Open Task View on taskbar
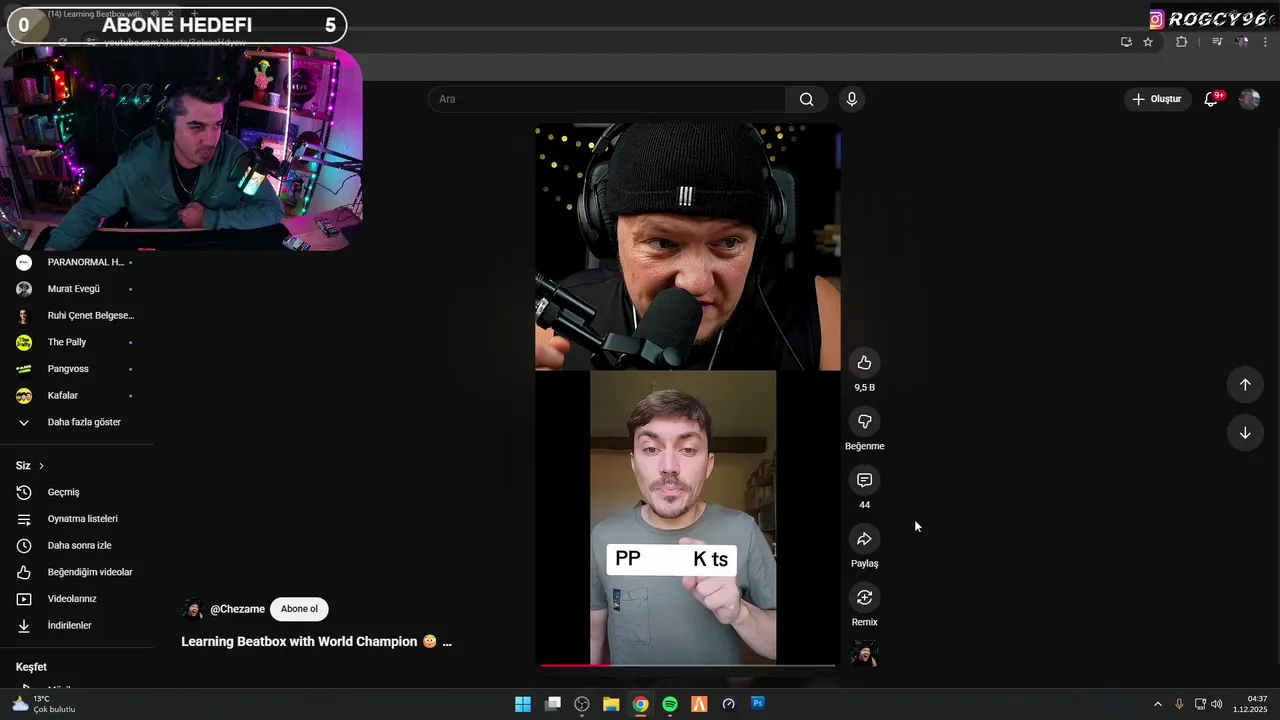1280x720 pixels. pos(553,704)
